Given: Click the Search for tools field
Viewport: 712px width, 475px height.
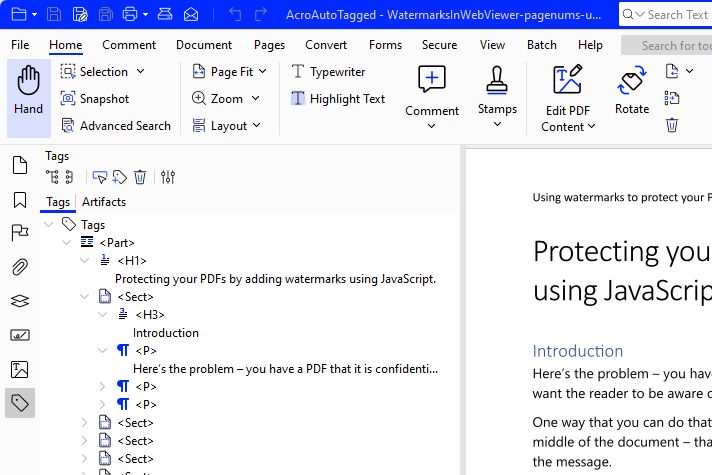Looking at the screenshot, I should coord(667,45).
